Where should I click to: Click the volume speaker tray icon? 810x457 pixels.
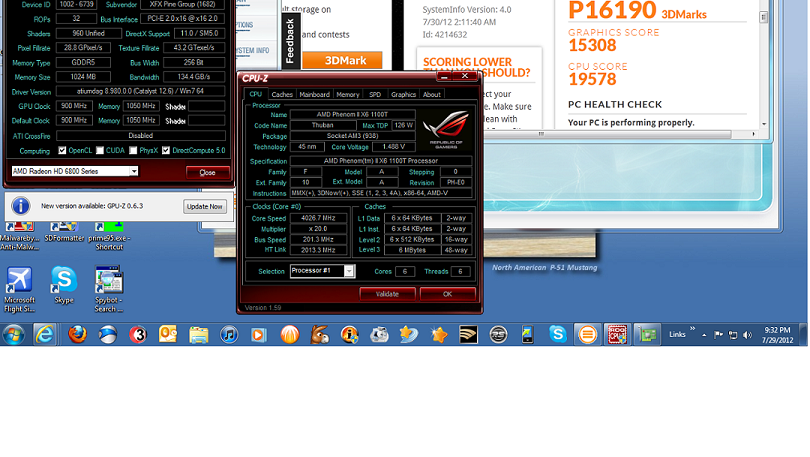(x=747, y=335)
